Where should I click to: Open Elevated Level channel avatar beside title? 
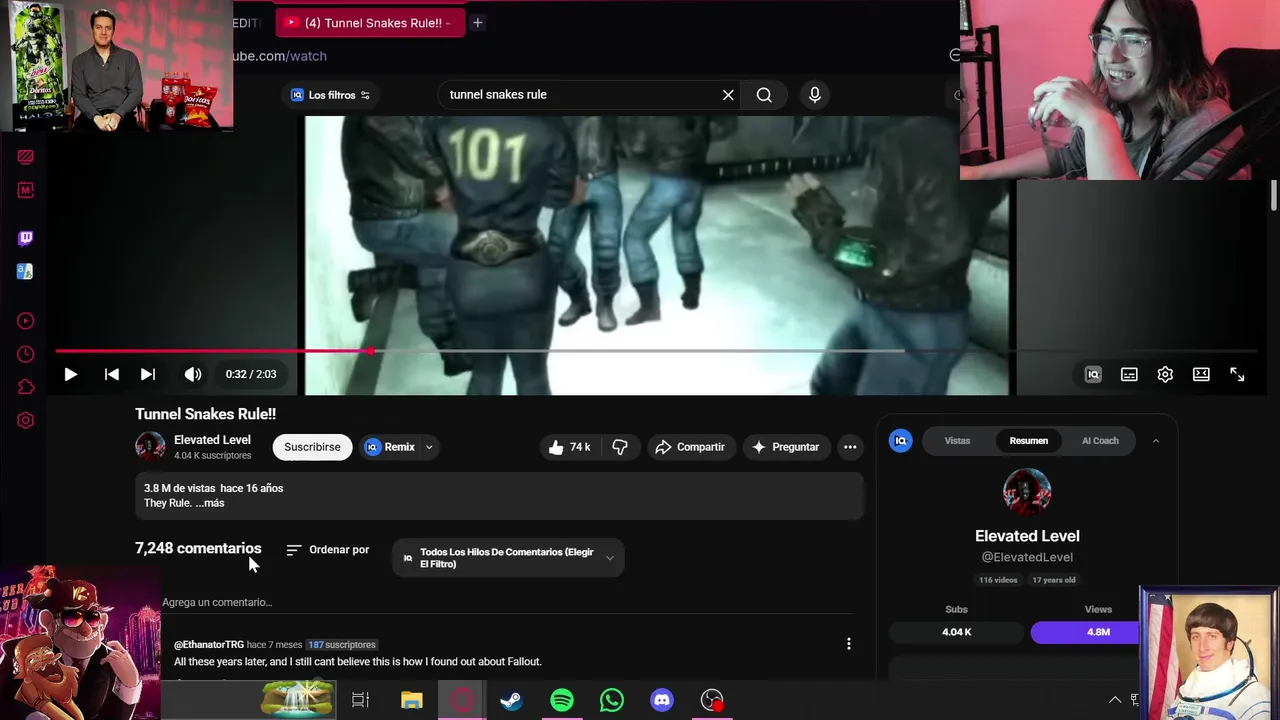(150, 447)
